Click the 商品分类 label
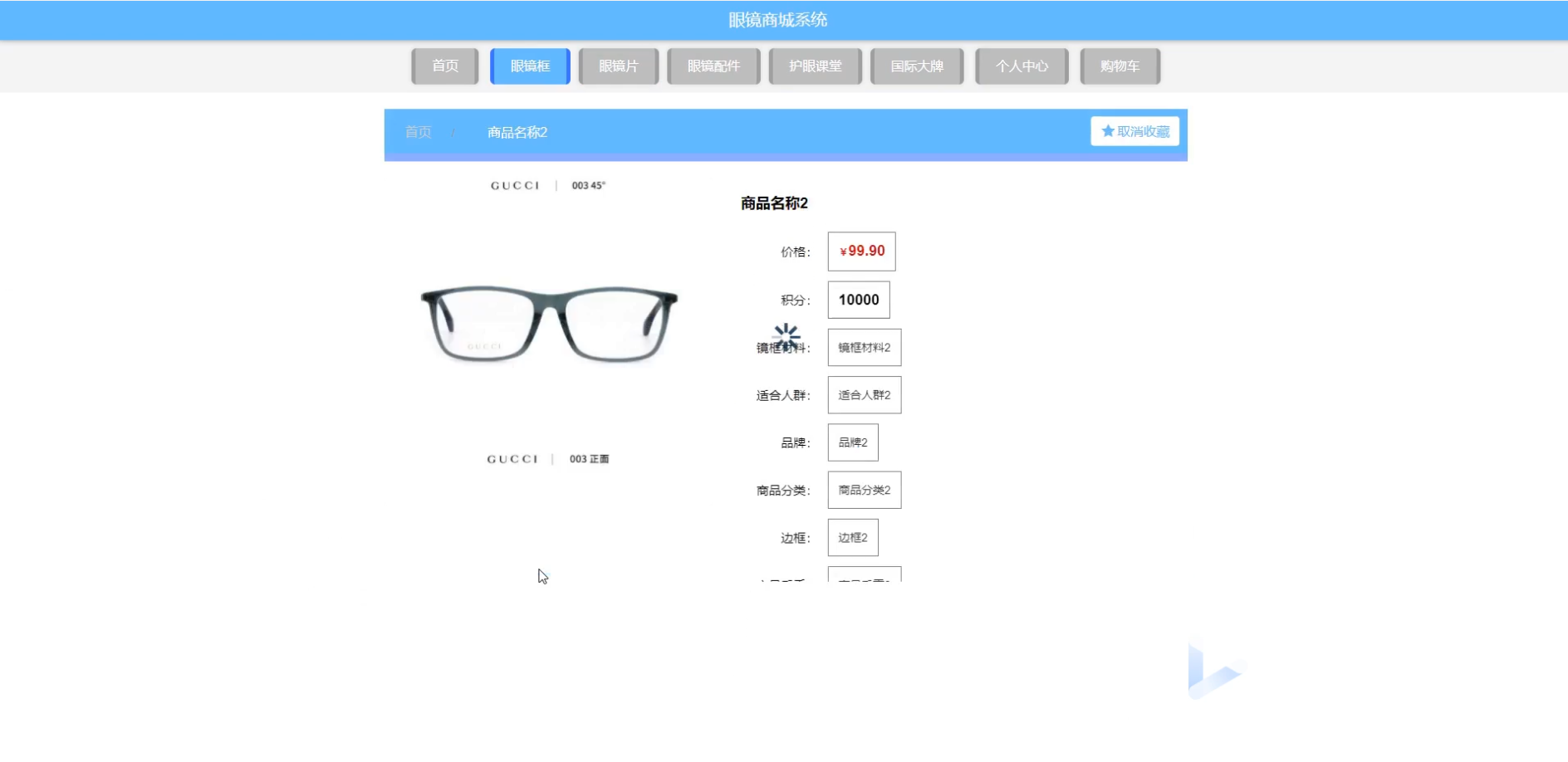 pyautogui.click(x=783, y=491)
